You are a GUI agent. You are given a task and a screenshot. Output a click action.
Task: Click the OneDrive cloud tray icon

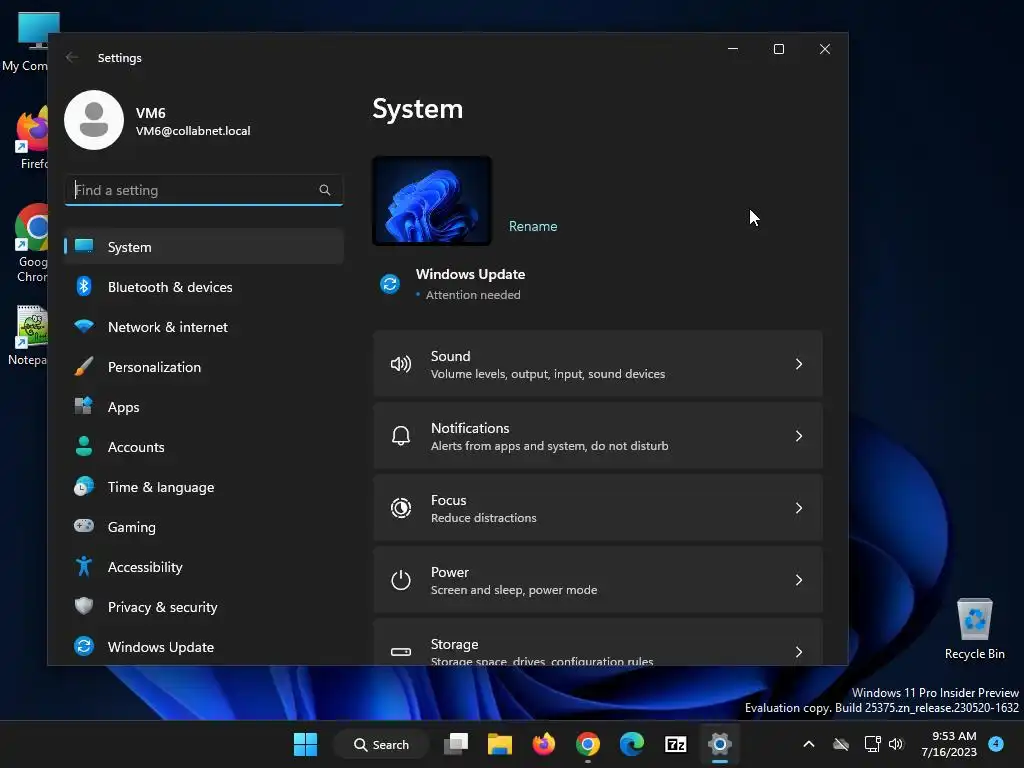coord(841,744)
